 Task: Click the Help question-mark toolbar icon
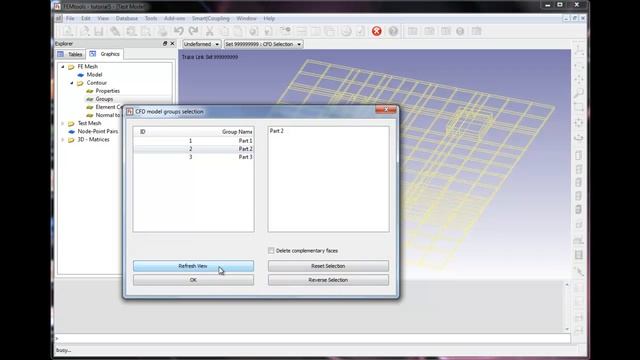[x=393, y=31]
